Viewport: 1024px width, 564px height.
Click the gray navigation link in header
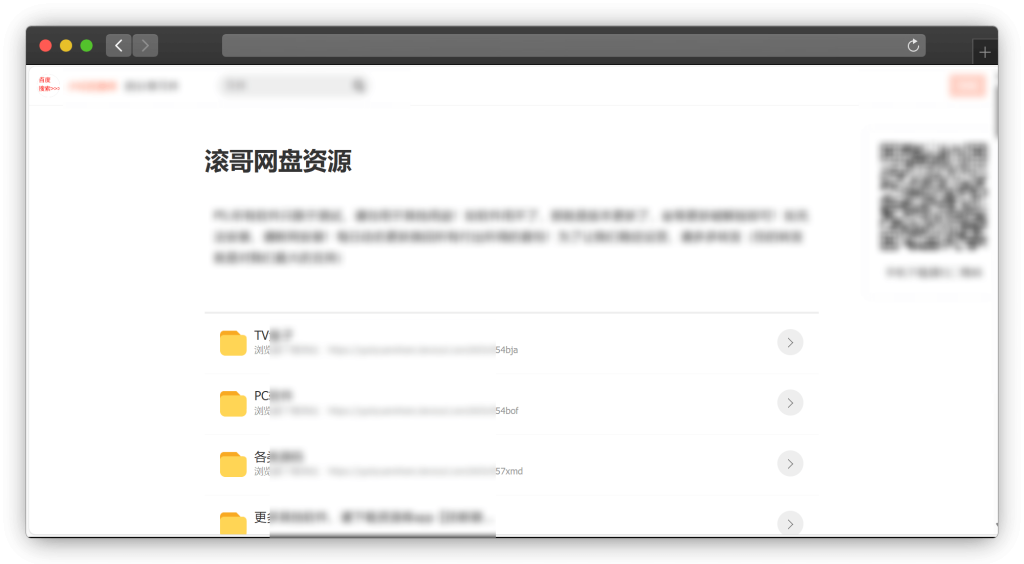click(152, 86)
